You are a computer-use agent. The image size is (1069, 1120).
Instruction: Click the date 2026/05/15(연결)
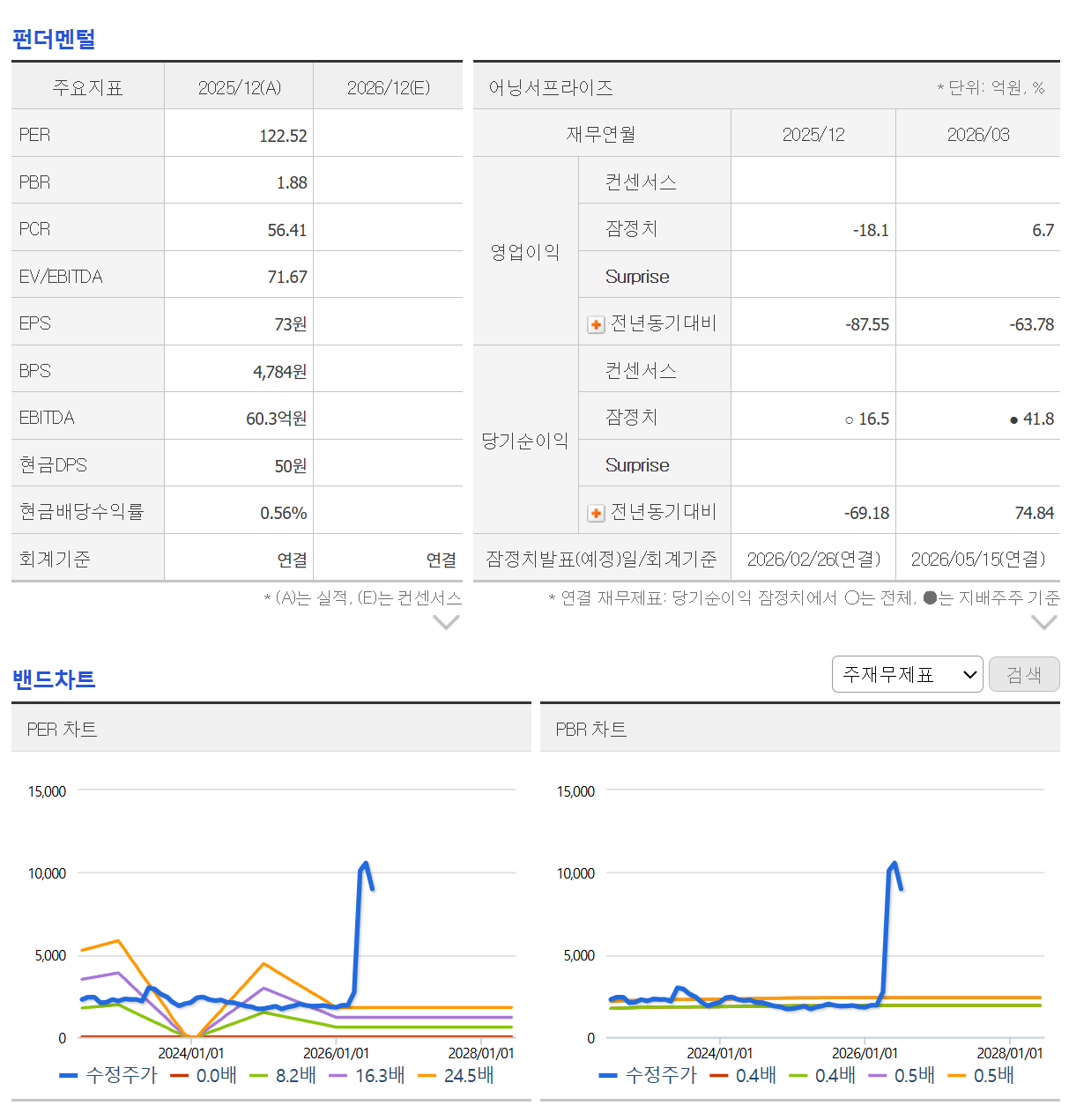(x=978, y=559)
